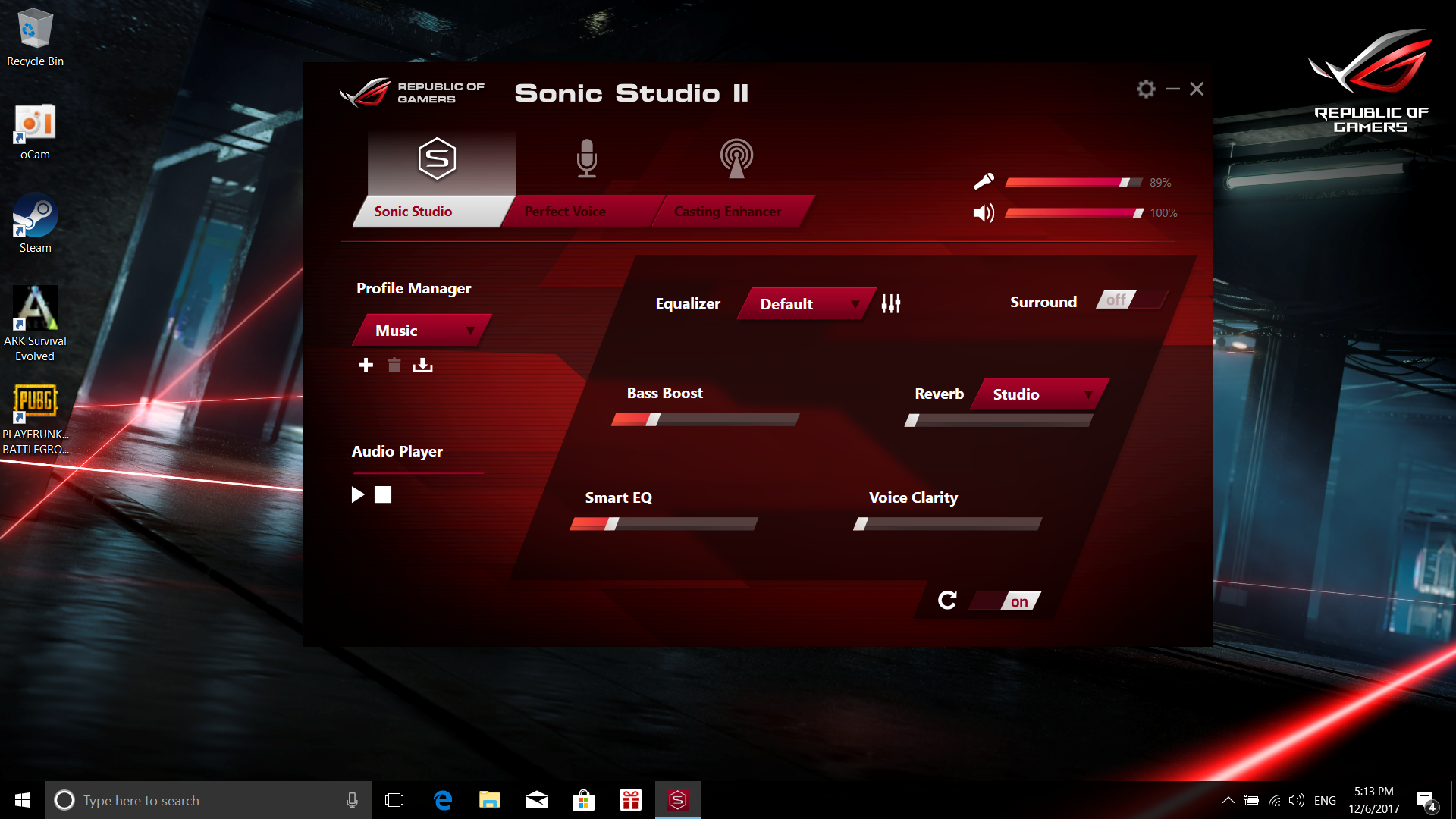Open File Explorer from the taskbar
Screen dimensions: 1456x819
click(489, 800)
